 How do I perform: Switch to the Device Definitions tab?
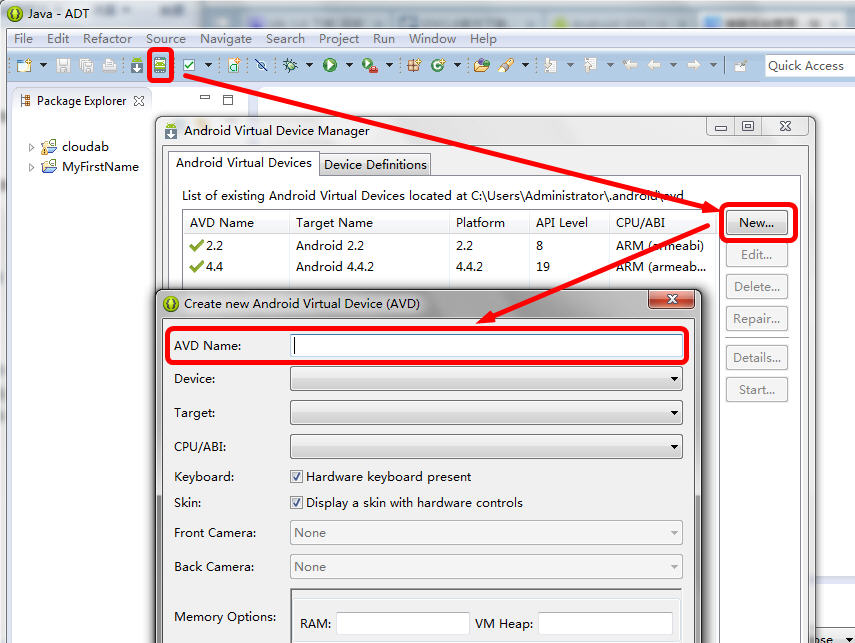pos(375,165)
